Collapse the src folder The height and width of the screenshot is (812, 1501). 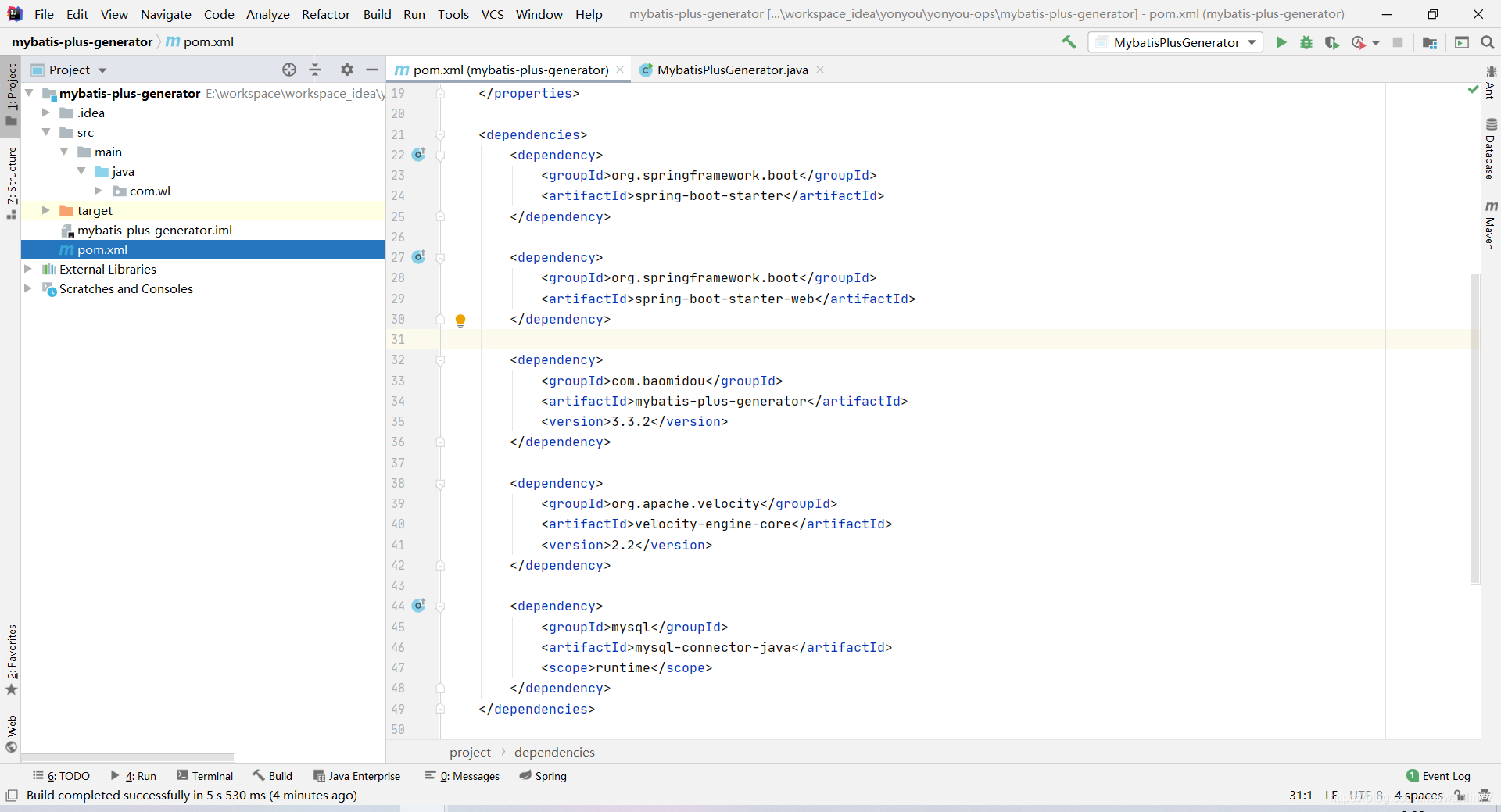click(46, 132)
